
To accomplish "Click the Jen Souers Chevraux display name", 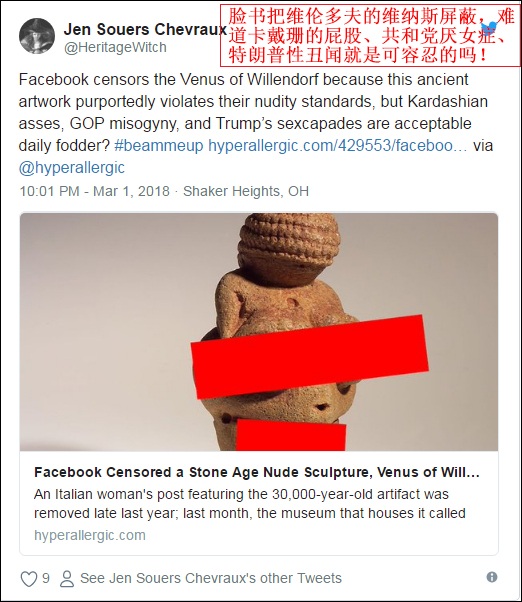I will point(145,29).
